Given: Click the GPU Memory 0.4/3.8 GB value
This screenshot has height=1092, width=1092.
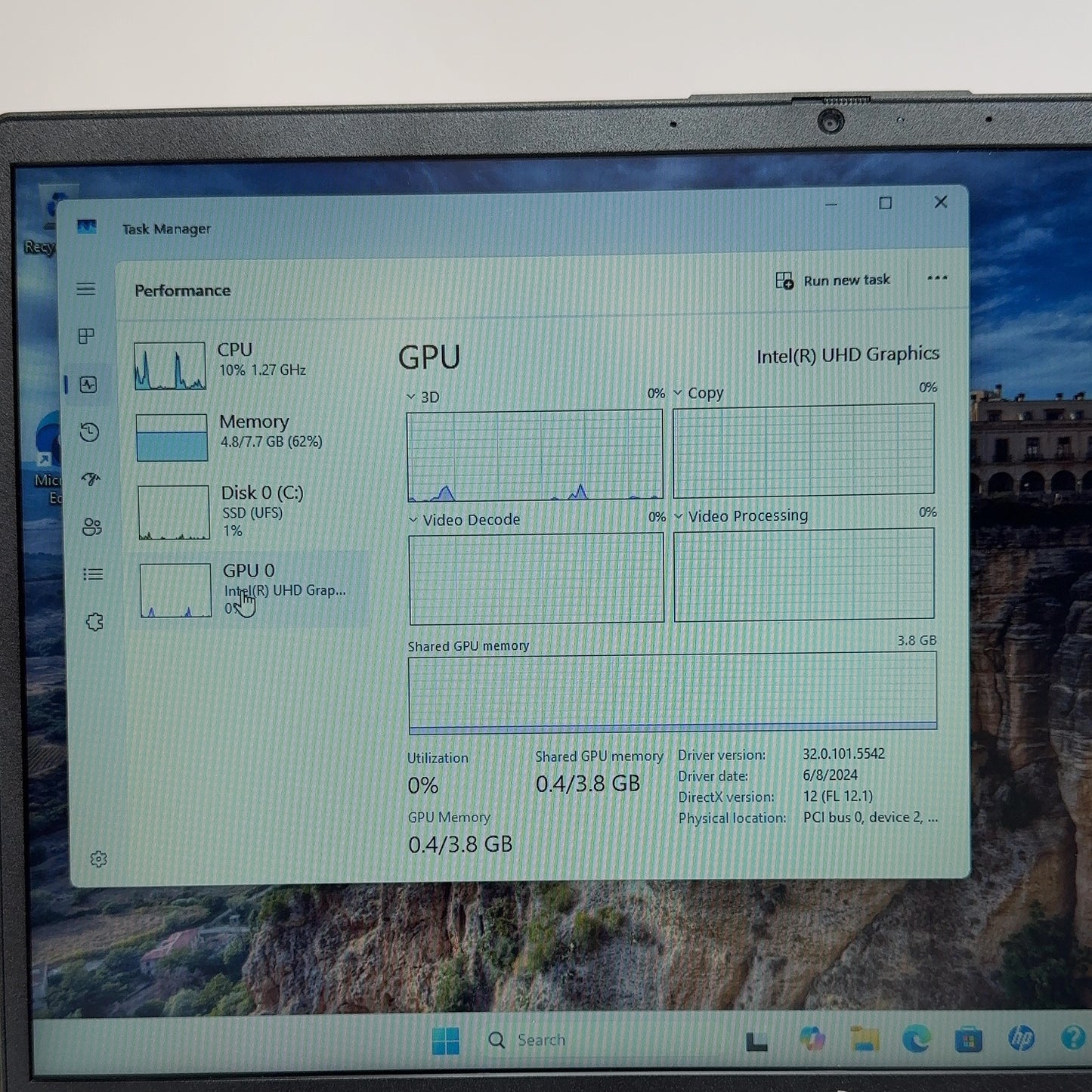Looking at the screenshot, I should pyautogui.click(x=460, y=844).
